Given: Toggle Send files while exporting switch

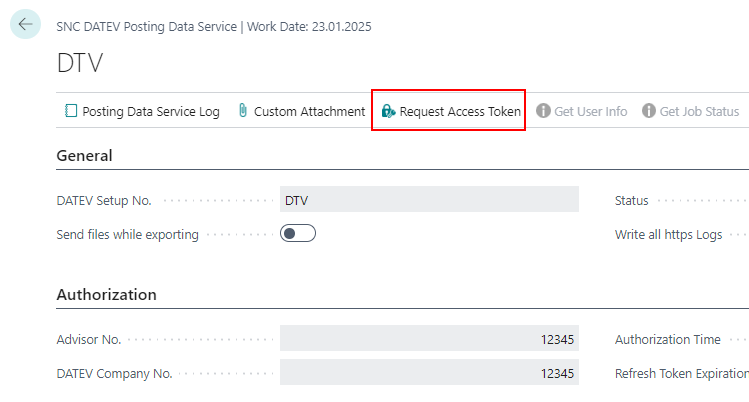Looking at the screenshot, I should point(298,234).
